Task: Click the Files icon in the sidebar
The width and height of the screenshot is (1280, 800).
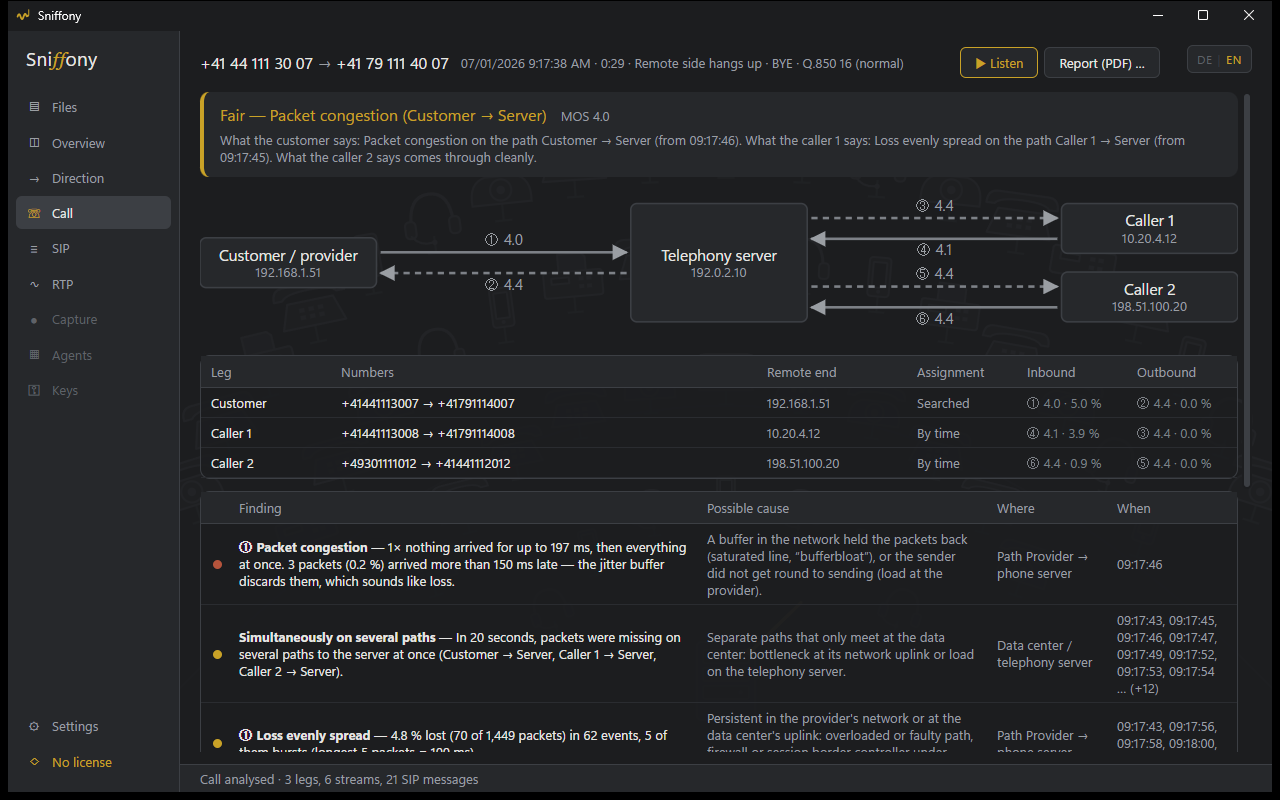Action: click(x=35, y=107)
